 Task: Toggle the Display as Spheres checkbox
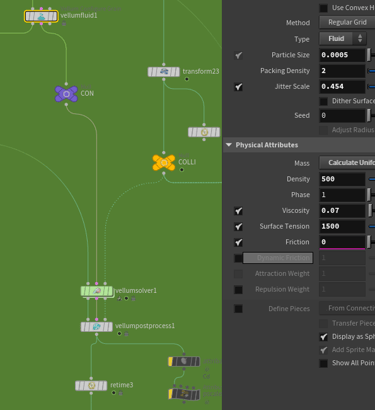[323, 337]
